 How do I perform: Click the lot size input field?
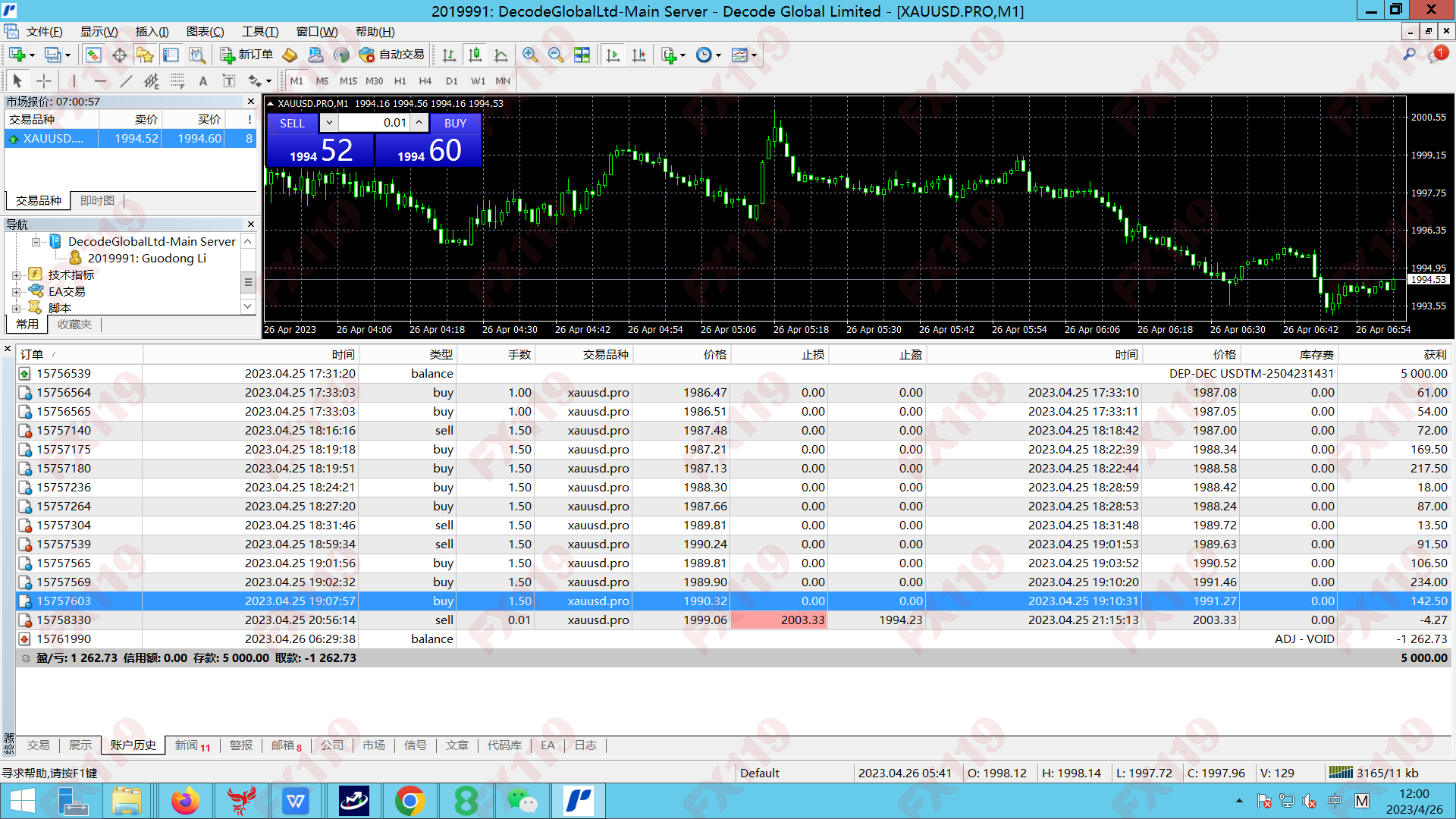click(374, 123)
